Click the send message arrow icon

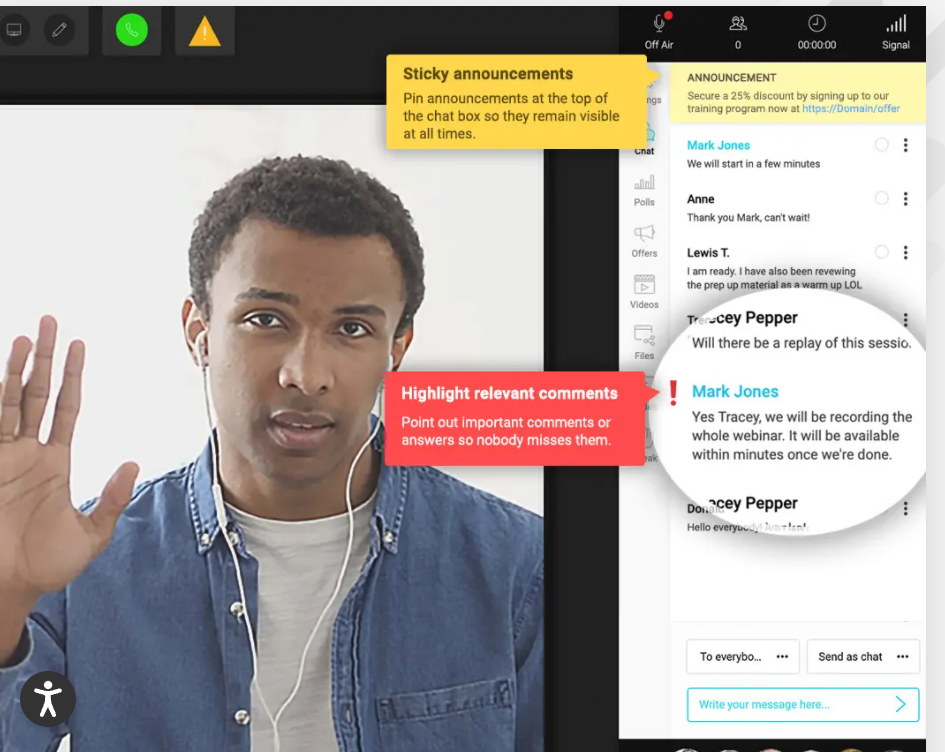[900, 704]
